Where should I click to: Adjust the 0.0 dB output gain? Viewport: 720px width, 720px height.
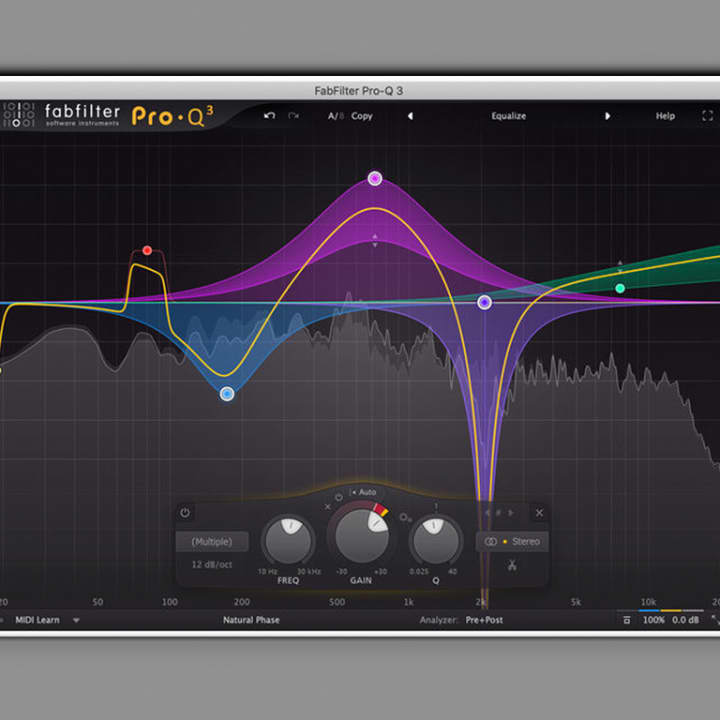click(x=686, y=620)
